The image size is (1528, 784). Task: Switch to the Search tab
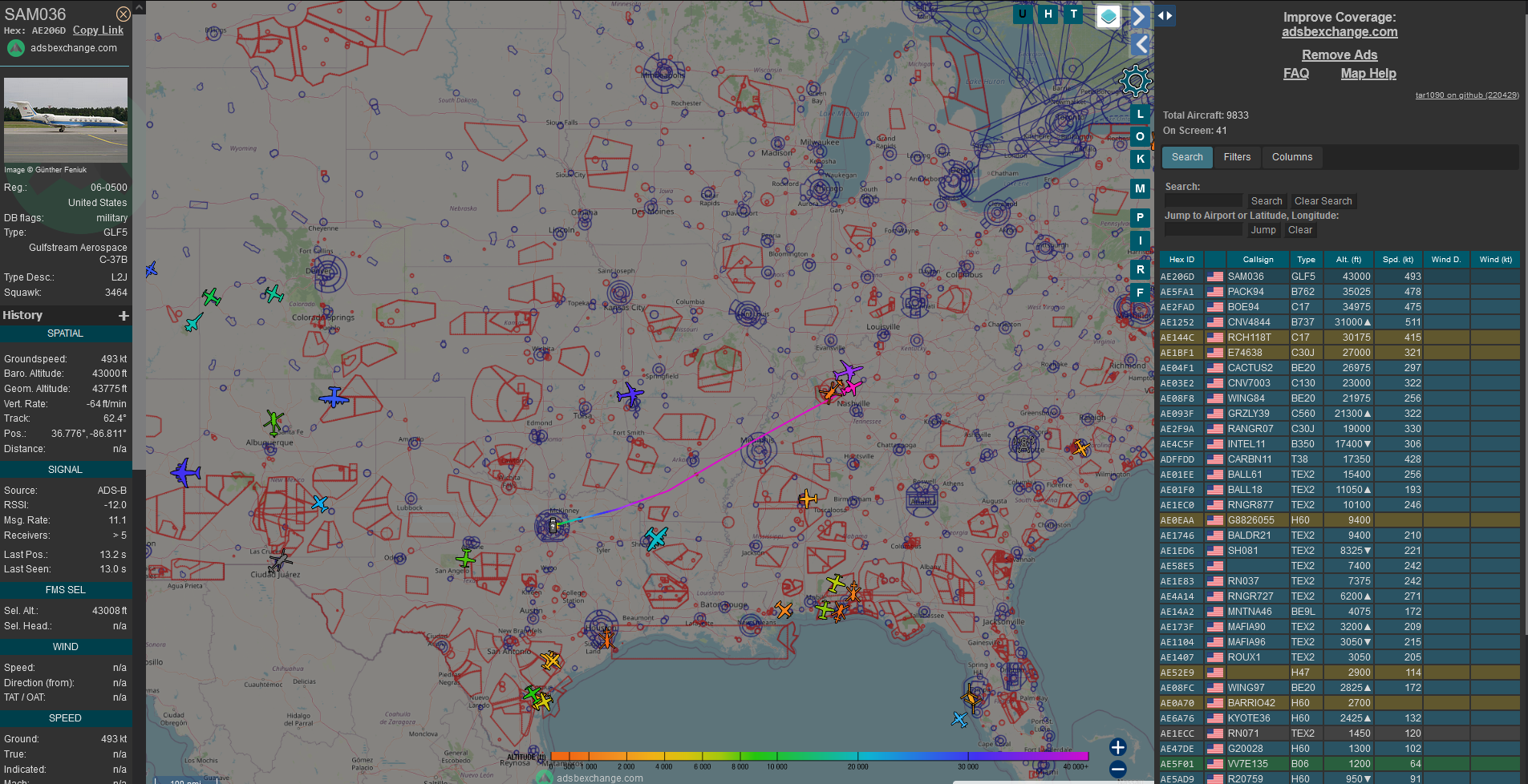[1187, 157]
